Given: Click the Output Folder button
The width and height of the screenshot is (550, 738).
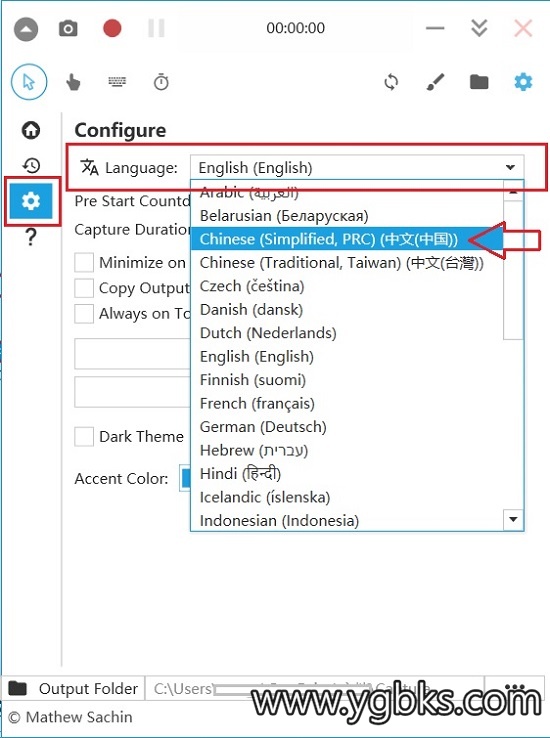Looking at the screenshot, I should 73,689.
